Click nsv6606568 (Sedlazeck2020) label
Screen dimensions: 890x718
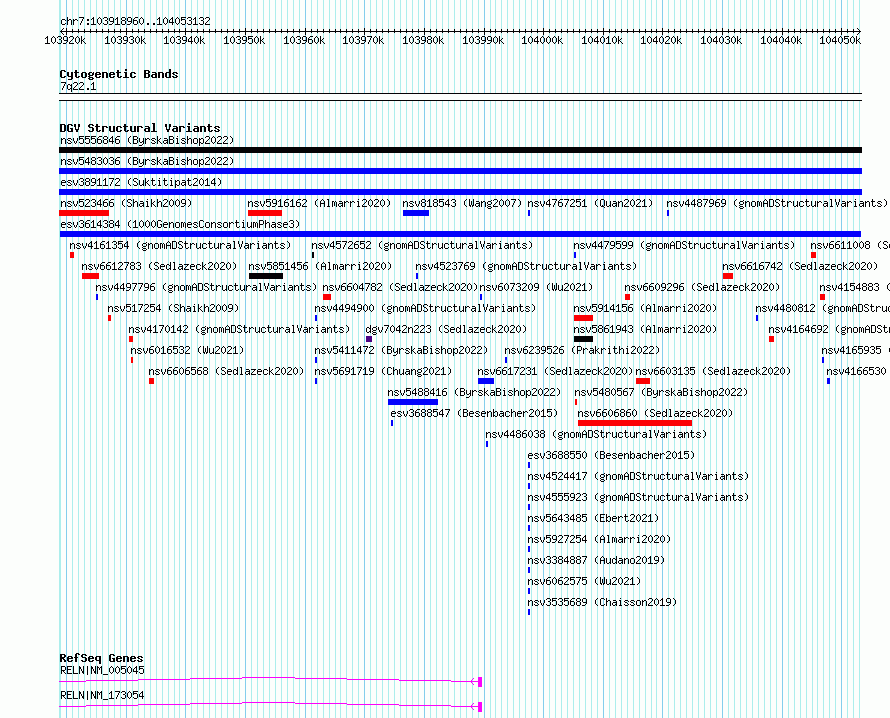226,371
